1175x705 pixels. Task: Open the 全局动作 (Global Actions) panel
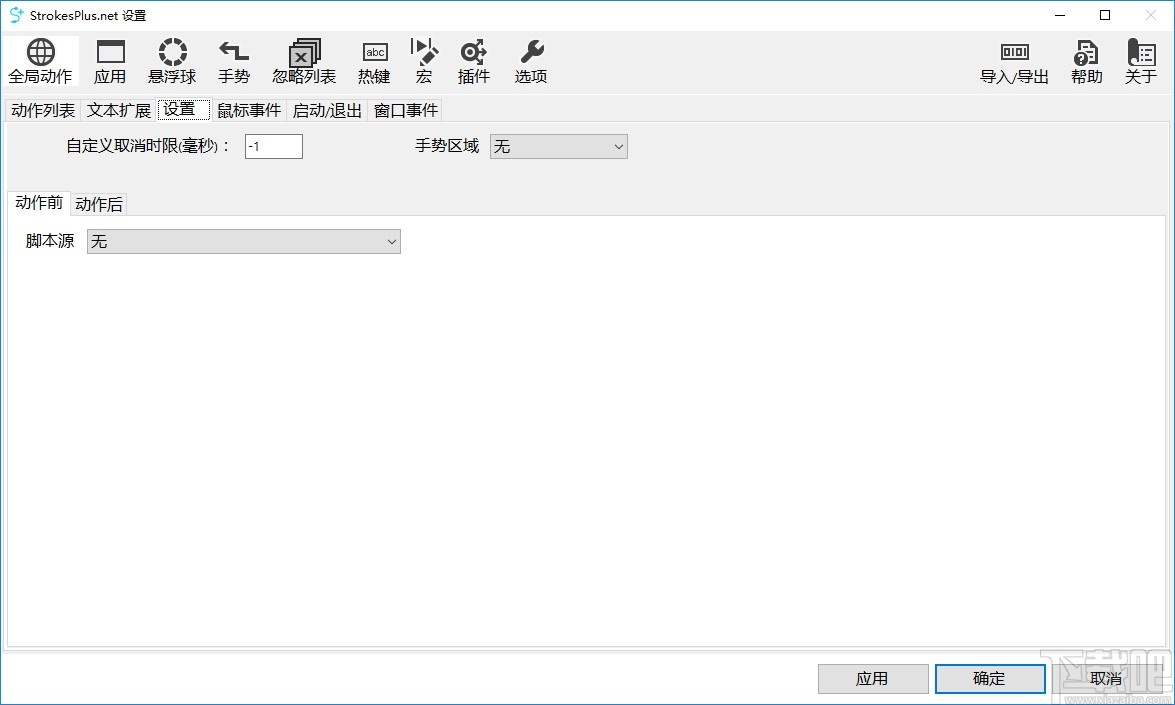point(40,60)
